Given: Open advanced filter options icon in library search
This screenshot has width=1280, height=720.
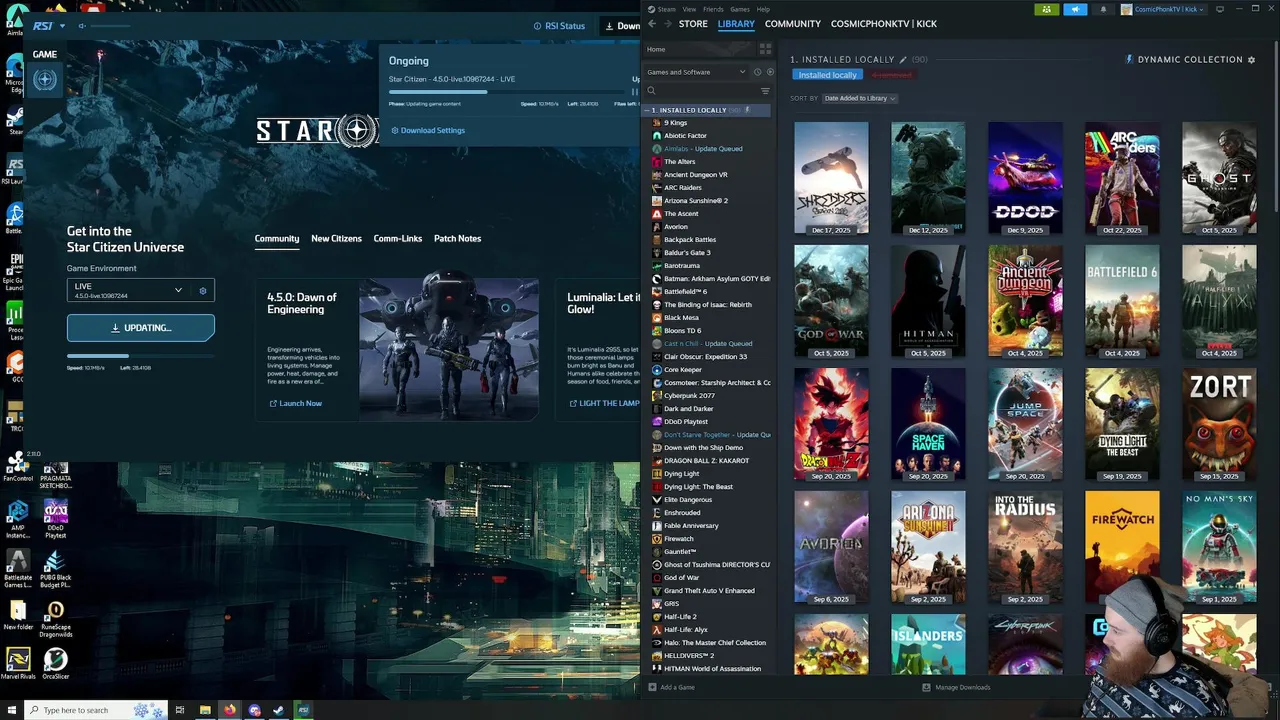Looking at the screenshot, I should [766, 91].
